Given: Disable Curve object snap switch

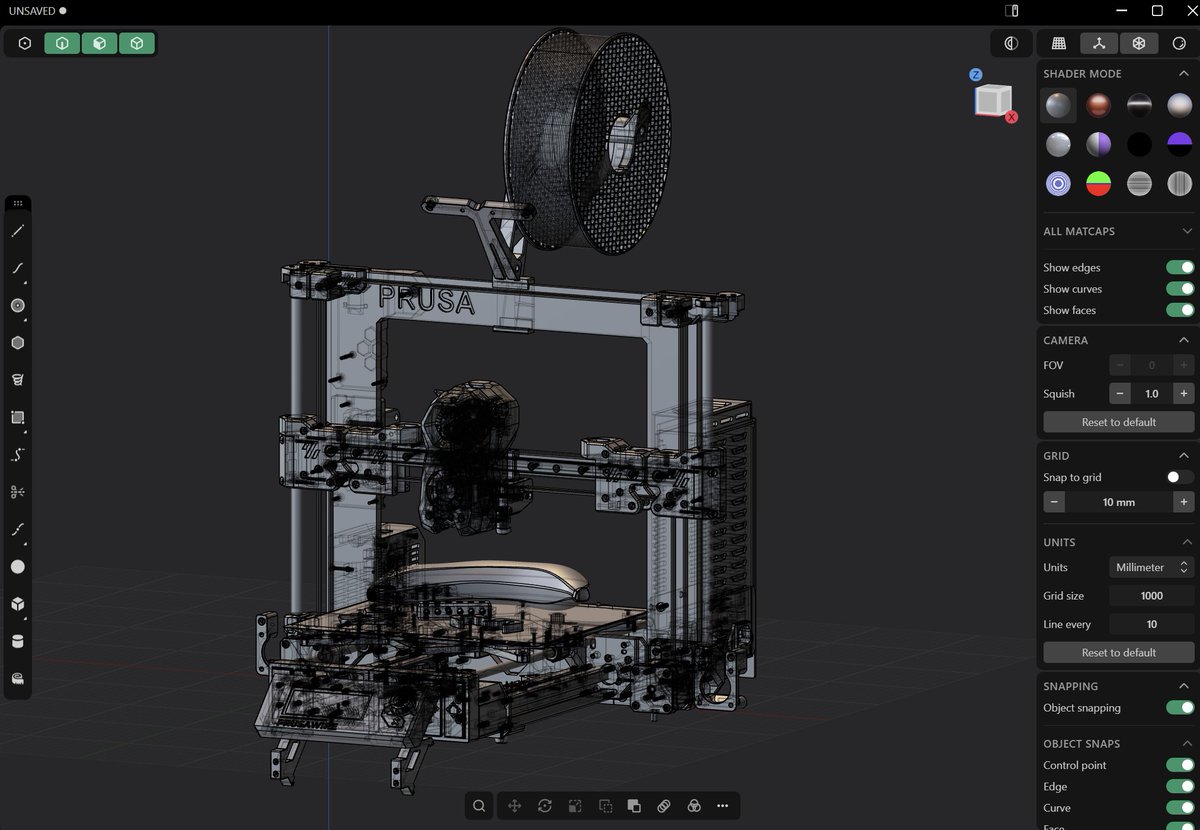Looking at the screenshot, I should pos(1180,808).
